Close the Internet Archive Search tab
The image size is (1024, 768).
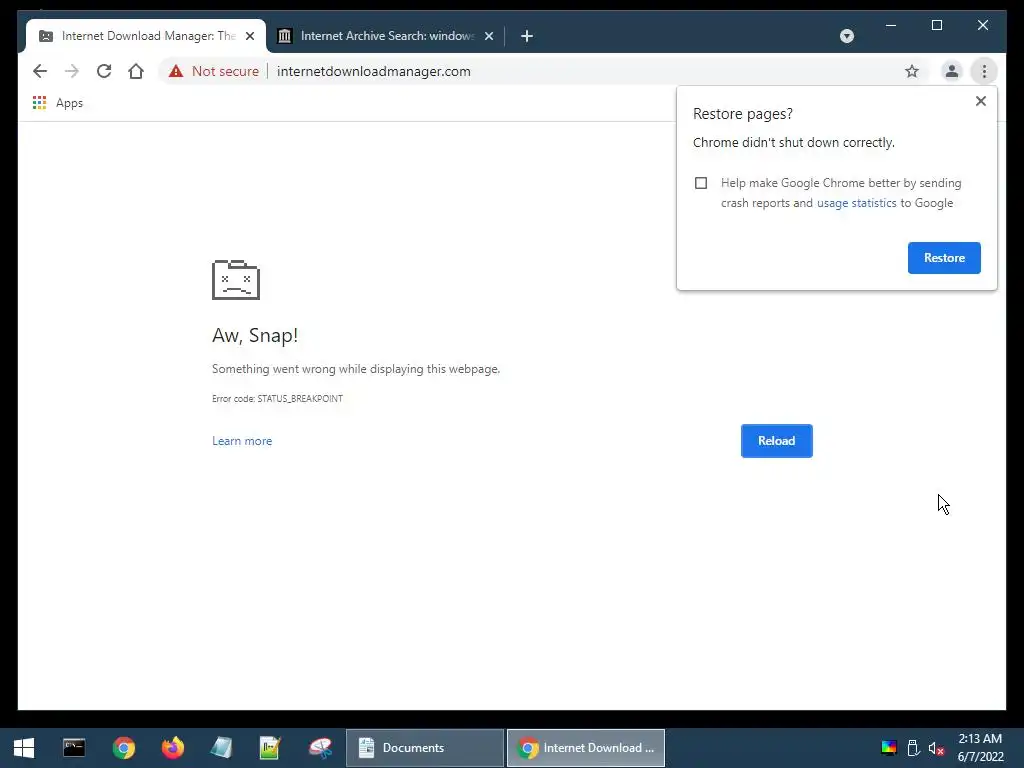coord(489,36)
